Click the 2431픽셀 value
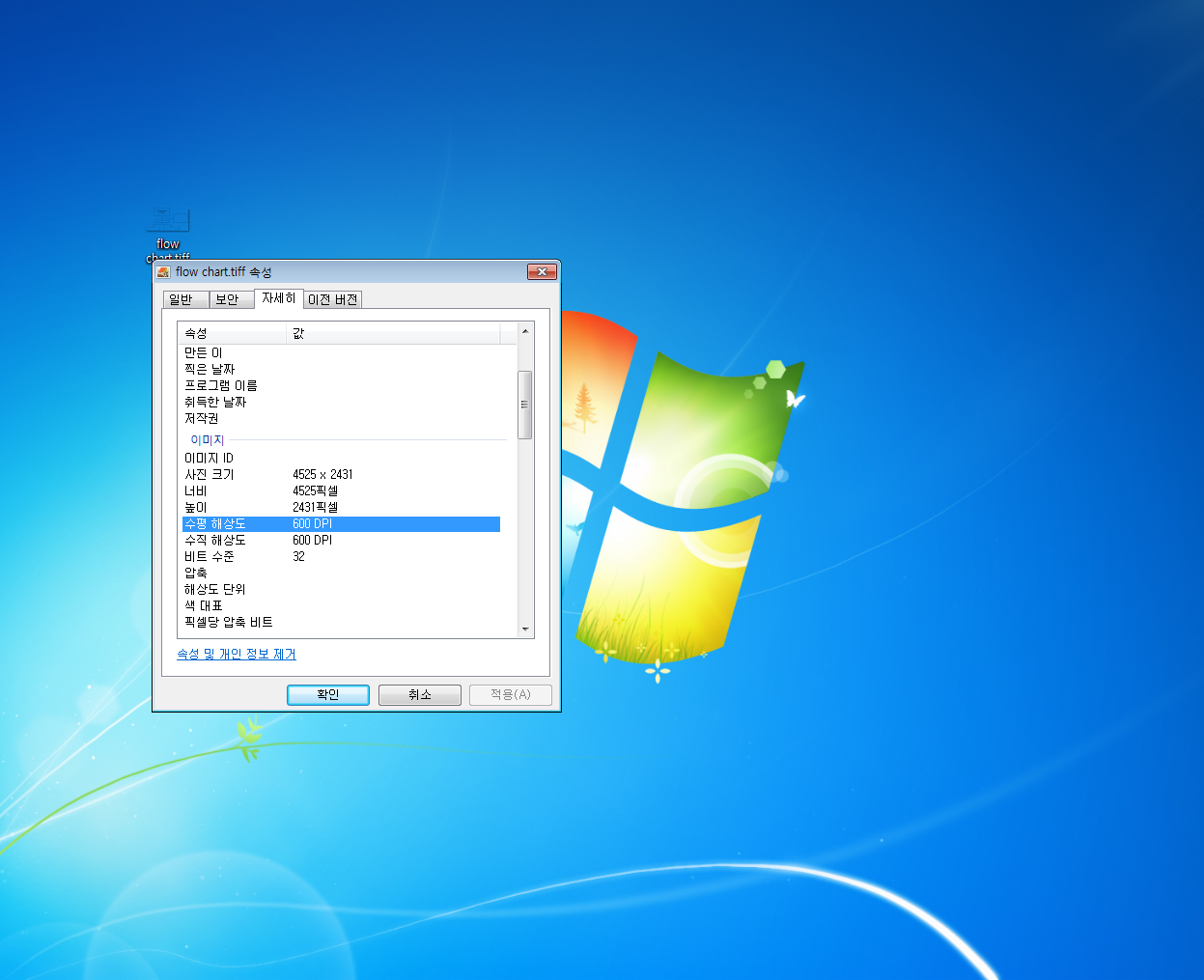Screen dimensions: 1204x980 tap(315, 508)
